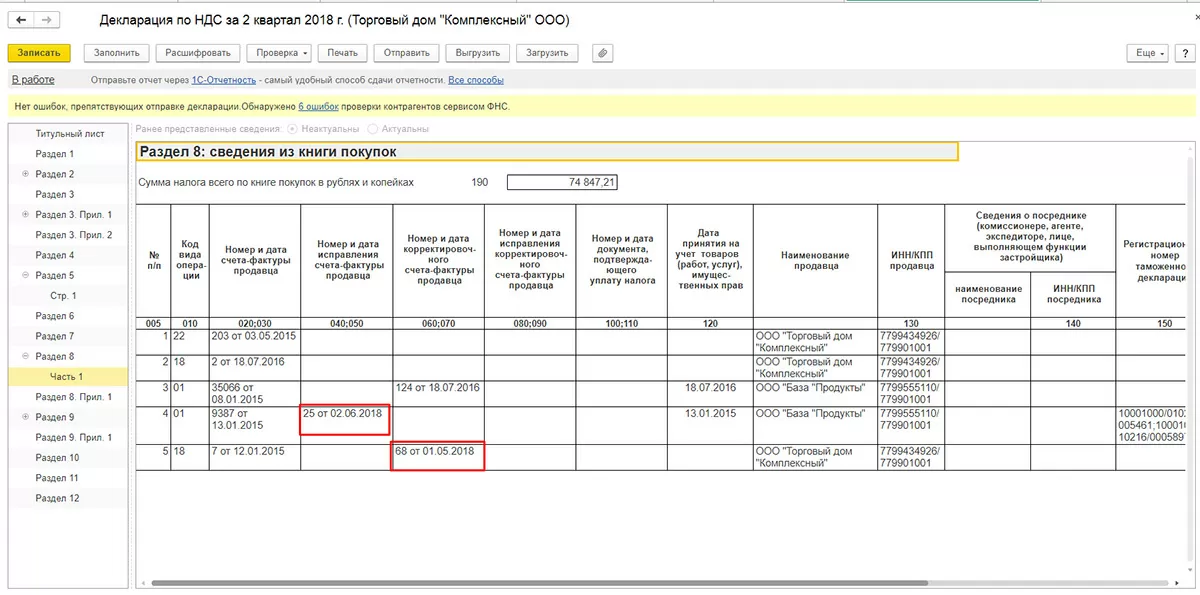
Task: Open attached files via paperclip icon
Action: pyautogui.click(x=602, y=53)
